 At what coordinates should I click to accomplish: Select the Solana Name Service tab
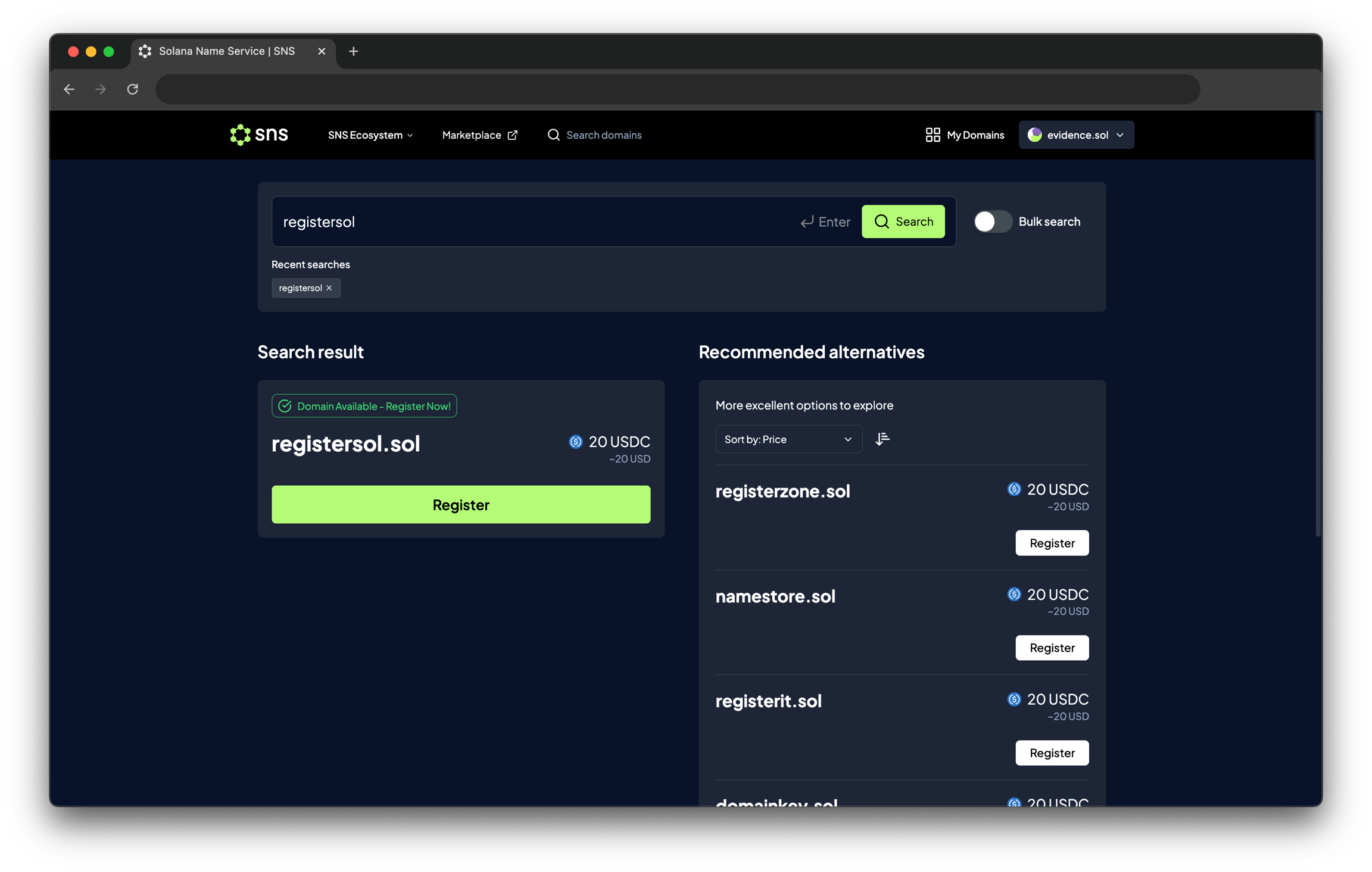coord(227,51)
